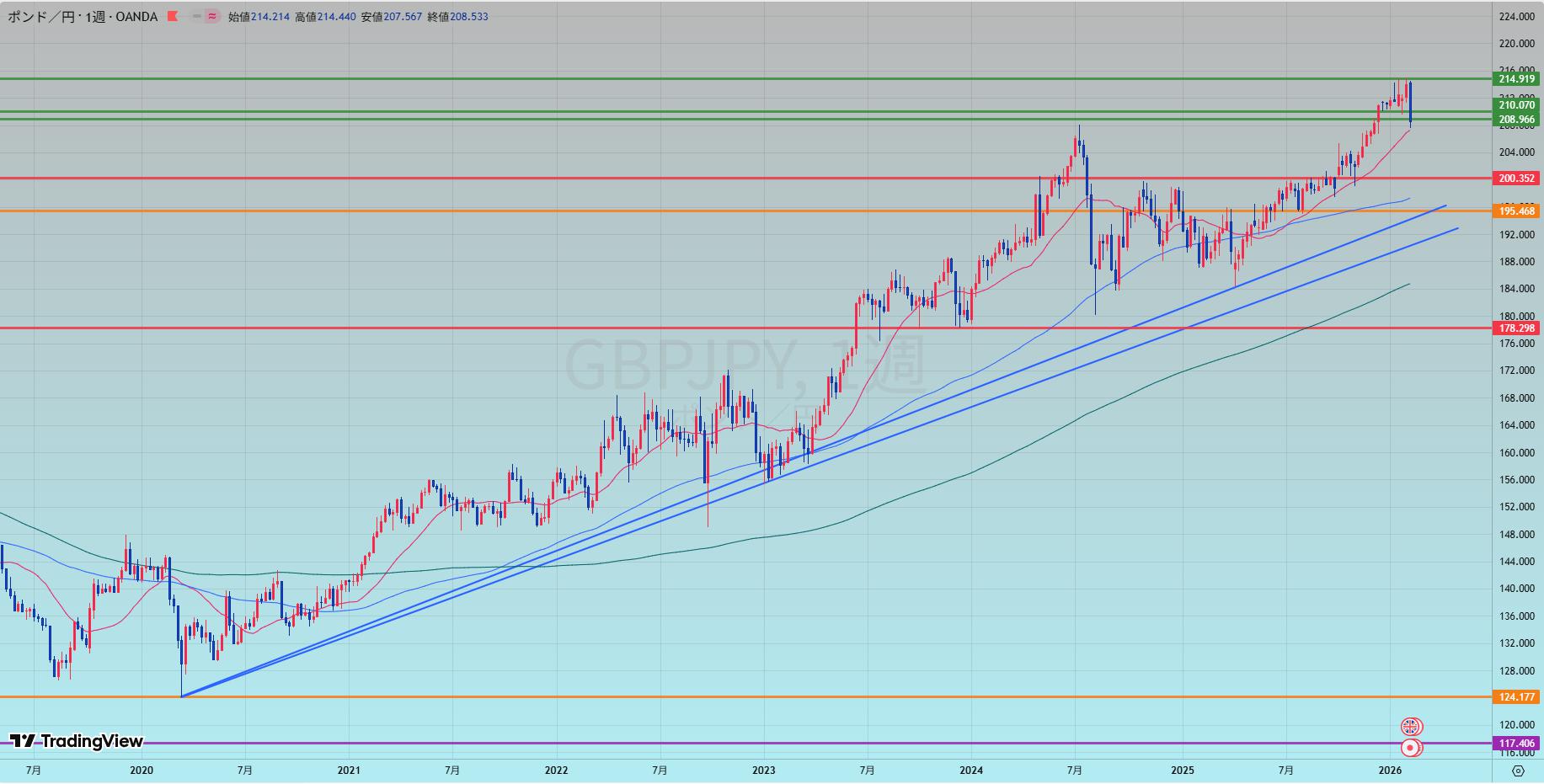Viewport: 1544px width, 784px height.
Task: Click the 2026 label on time axis
Action: point(1390,771)
